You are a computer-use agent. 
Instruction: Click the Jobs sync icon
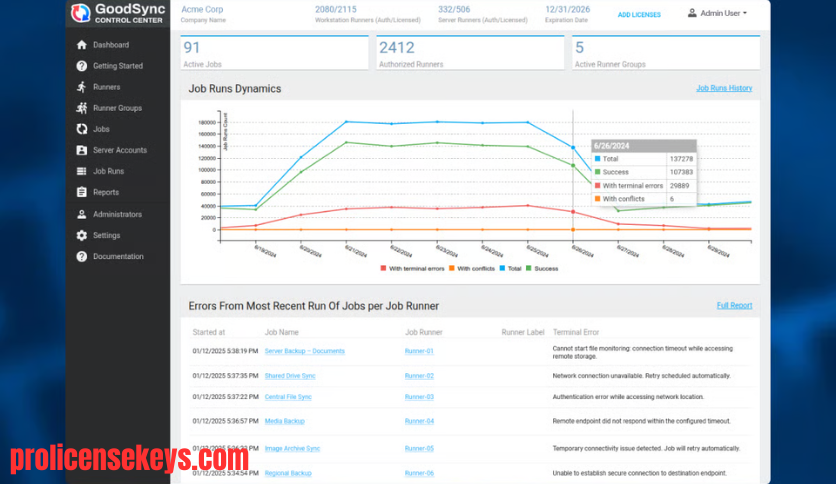[x=82, y=129]
